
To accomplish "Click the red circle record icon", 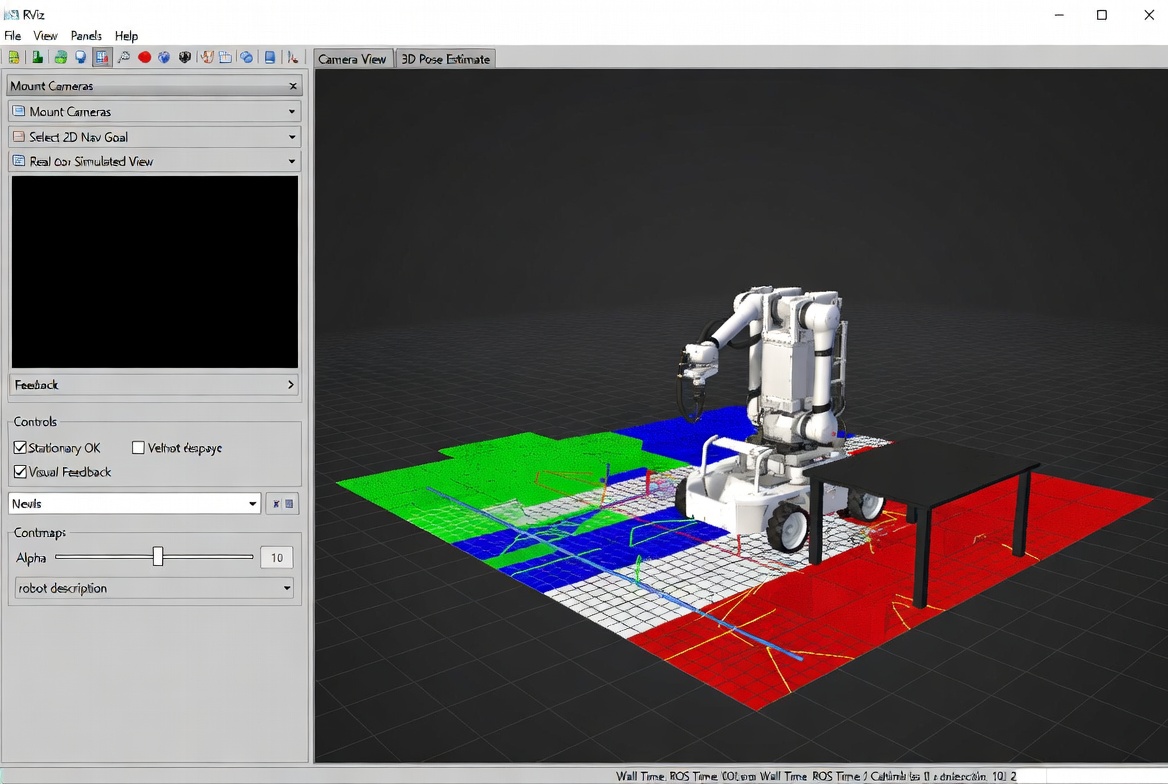I will (x=145, y=57).
